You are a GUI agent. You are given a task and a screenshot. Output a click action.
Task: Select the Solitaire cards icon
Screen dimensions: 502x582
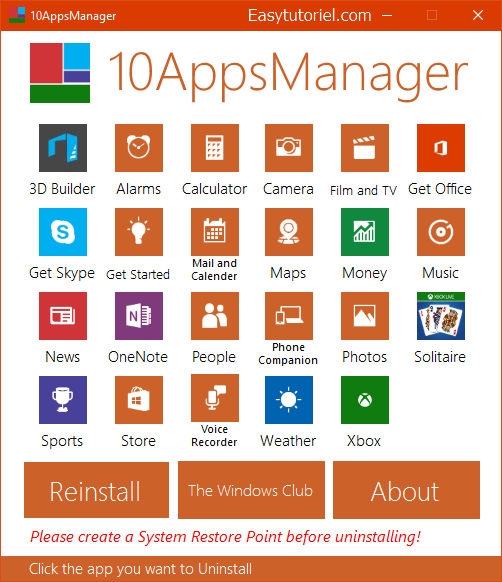(x=441, y=316)
